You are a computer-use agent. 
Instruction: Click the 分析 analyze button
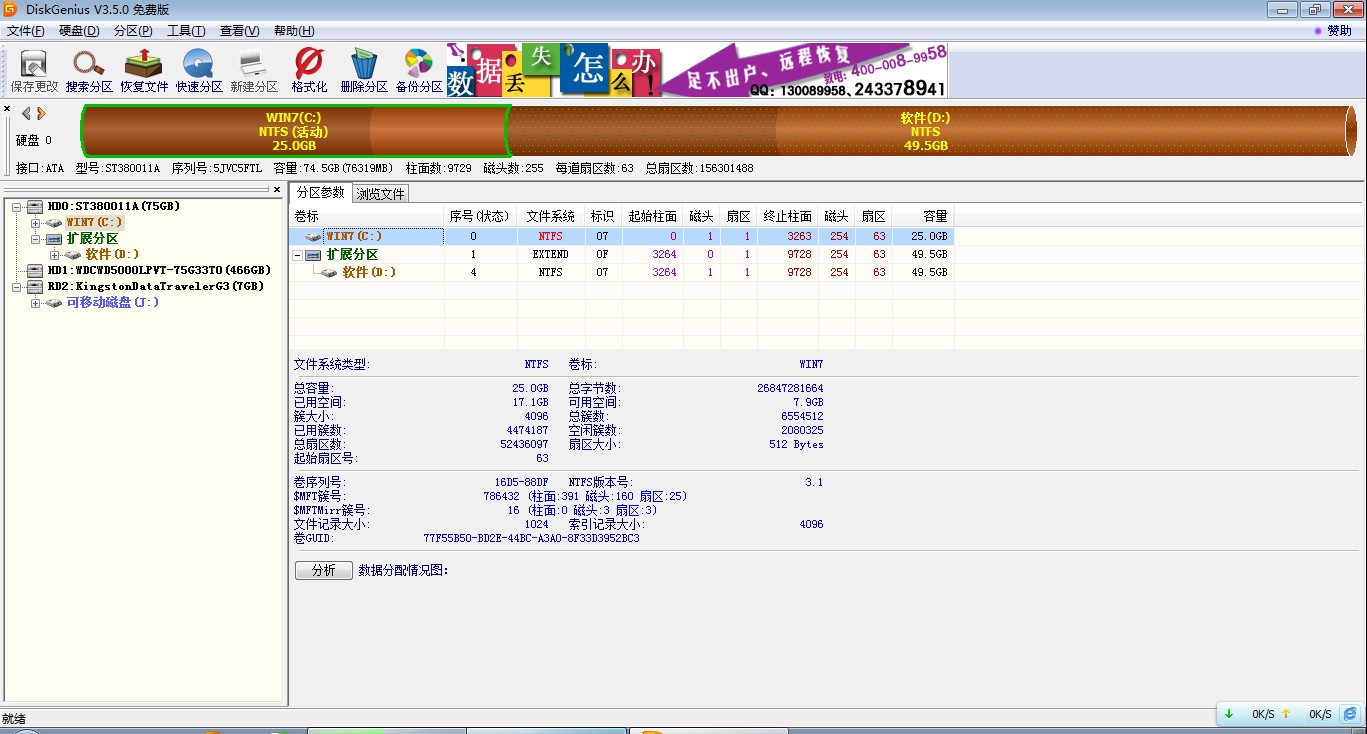click(324, 570)
